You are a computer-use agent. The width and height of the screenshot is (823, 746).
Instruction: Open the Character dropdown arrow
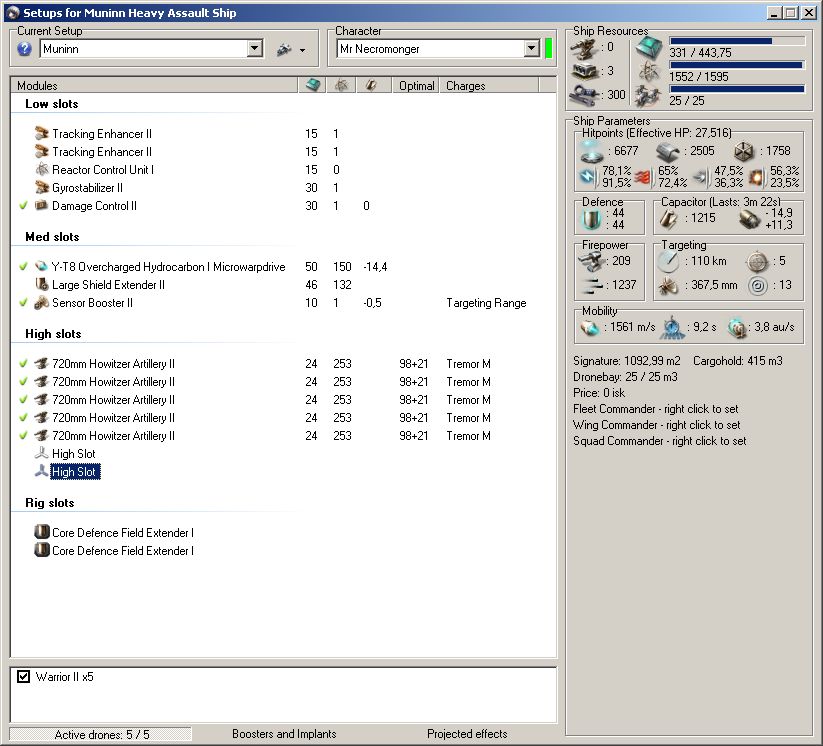(531, 49)
